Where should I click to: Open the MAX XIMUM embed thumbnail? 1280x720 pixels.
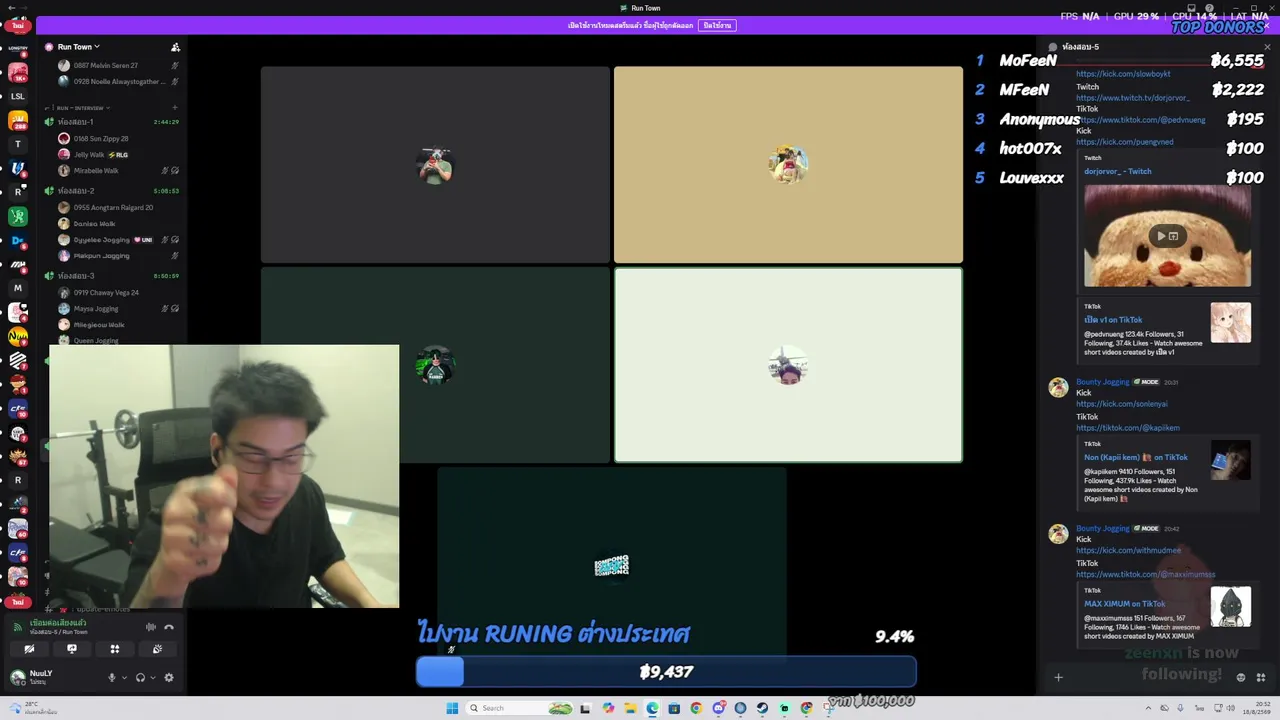click(1230, 607)
